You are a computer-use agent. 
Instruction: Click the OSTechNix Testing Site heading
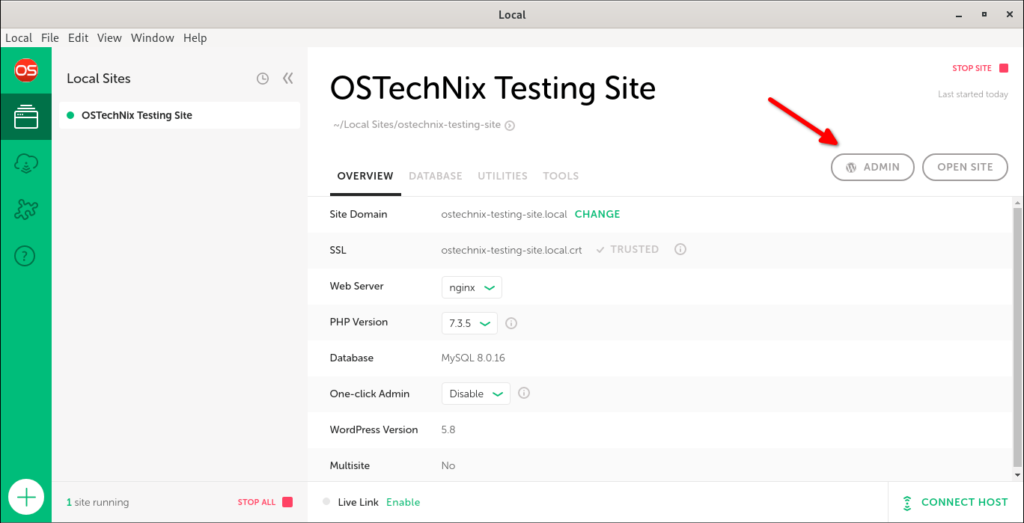[492, 88]
